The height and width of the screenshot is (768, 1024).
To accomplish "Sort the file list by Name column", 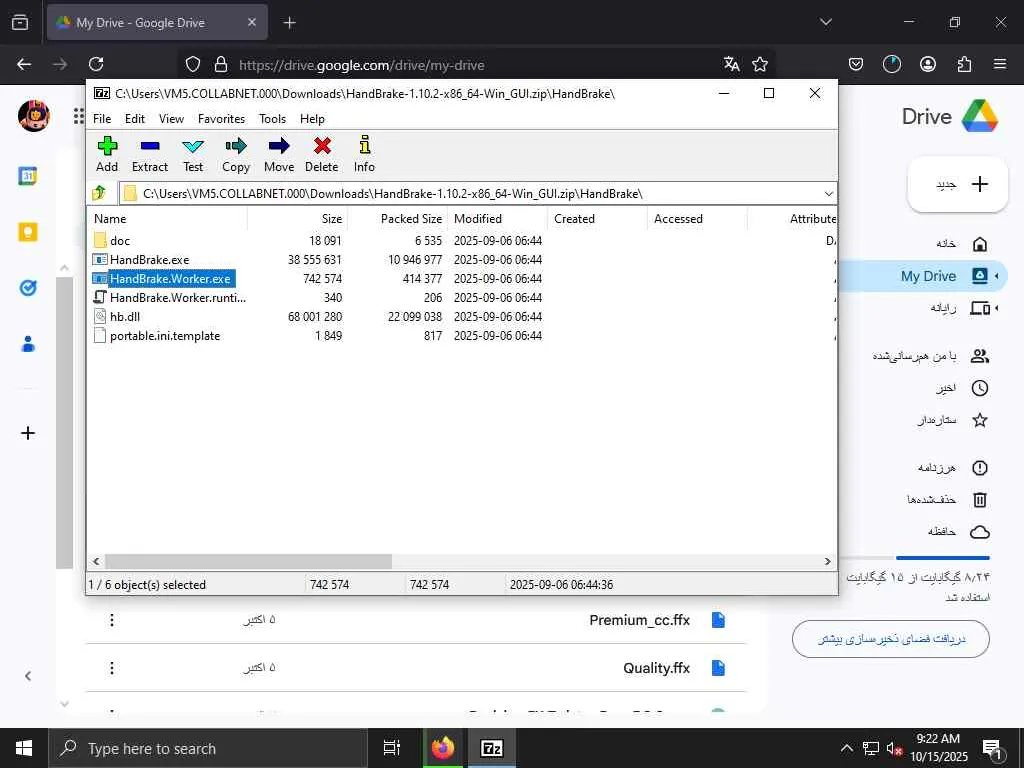I will tap(167, 219).
